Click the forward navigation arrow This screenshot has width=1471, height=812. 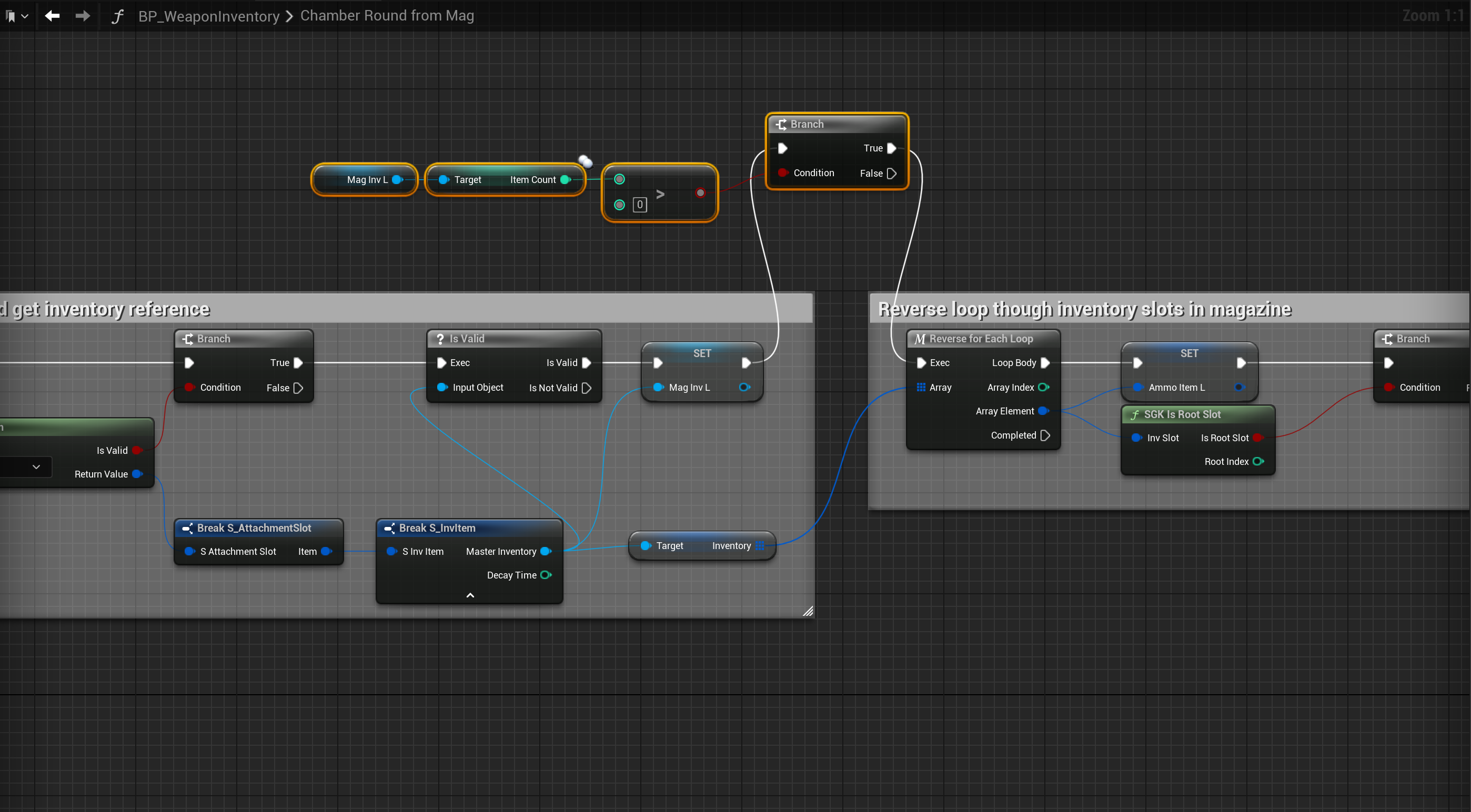(x=83, y=15)
